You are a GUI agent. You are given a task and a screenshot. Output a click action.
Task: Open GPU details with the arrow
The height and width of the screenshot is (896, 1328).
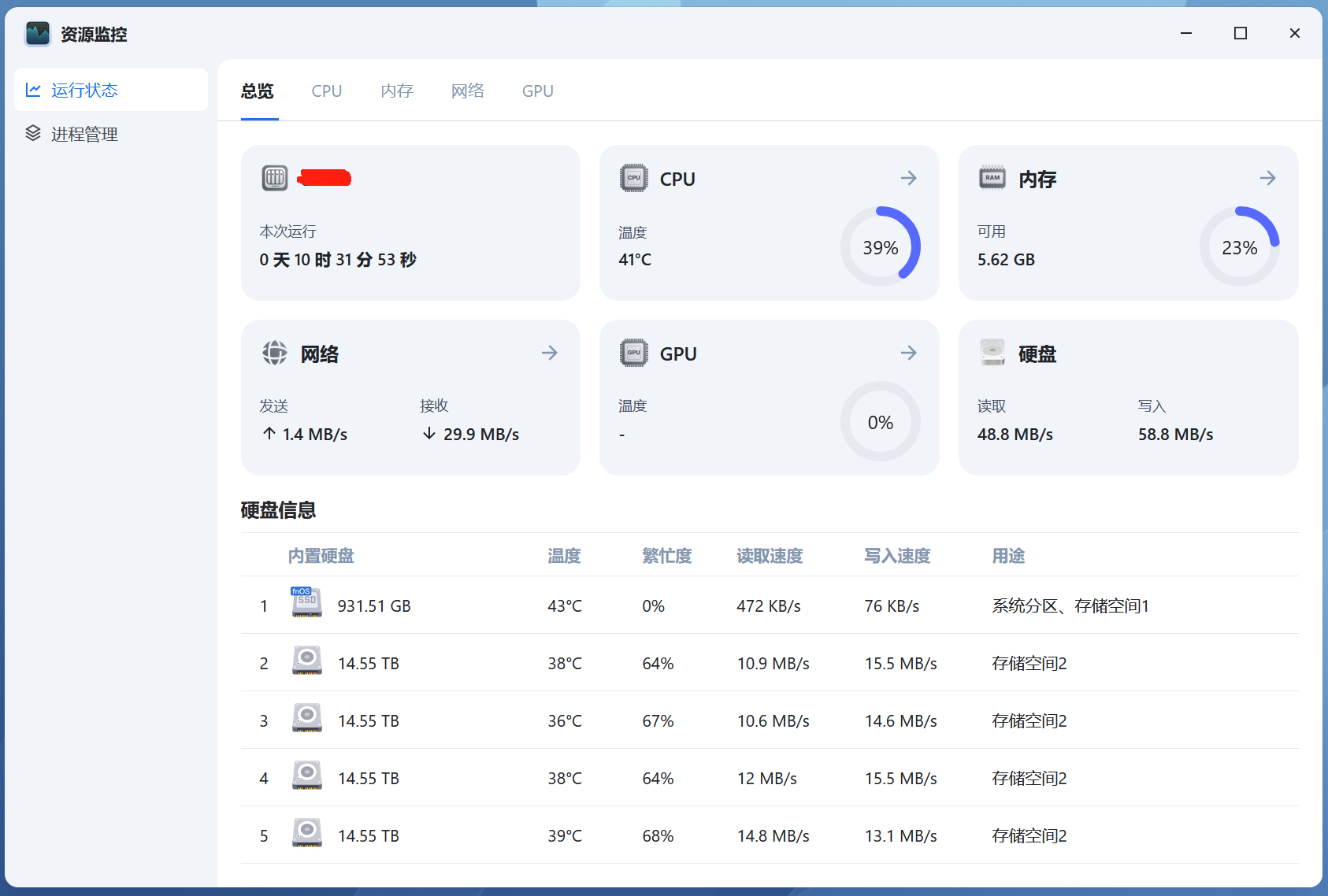(x=909, y=353)
